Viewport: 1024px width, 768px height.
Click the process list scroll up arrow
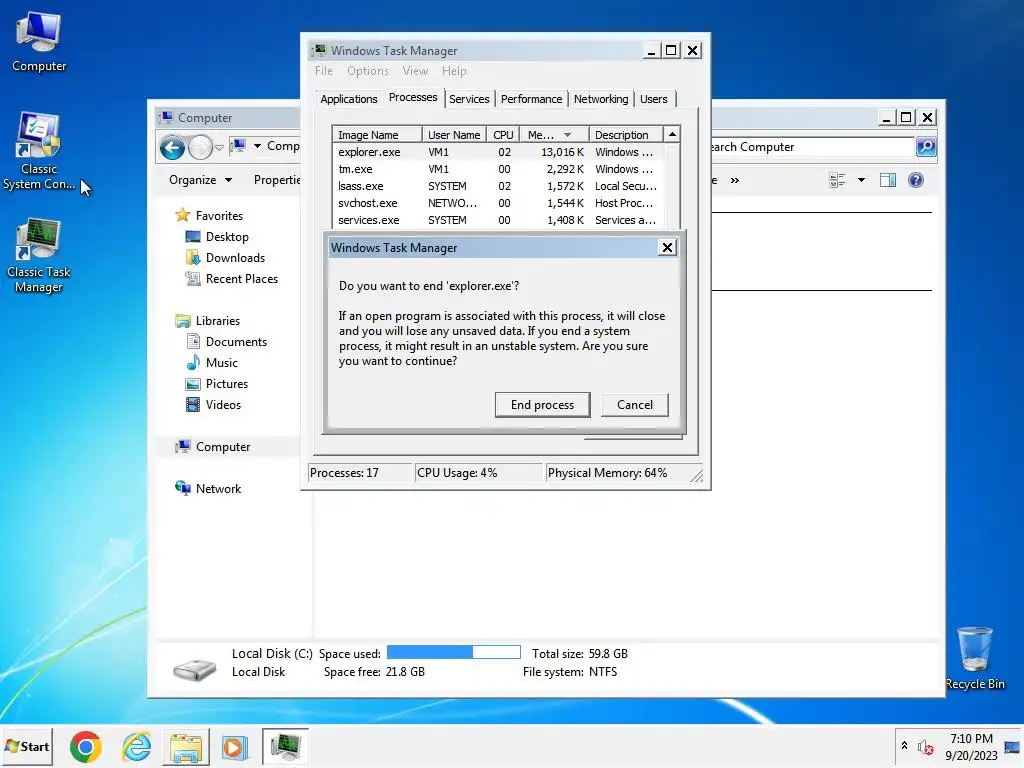point(671,135)
